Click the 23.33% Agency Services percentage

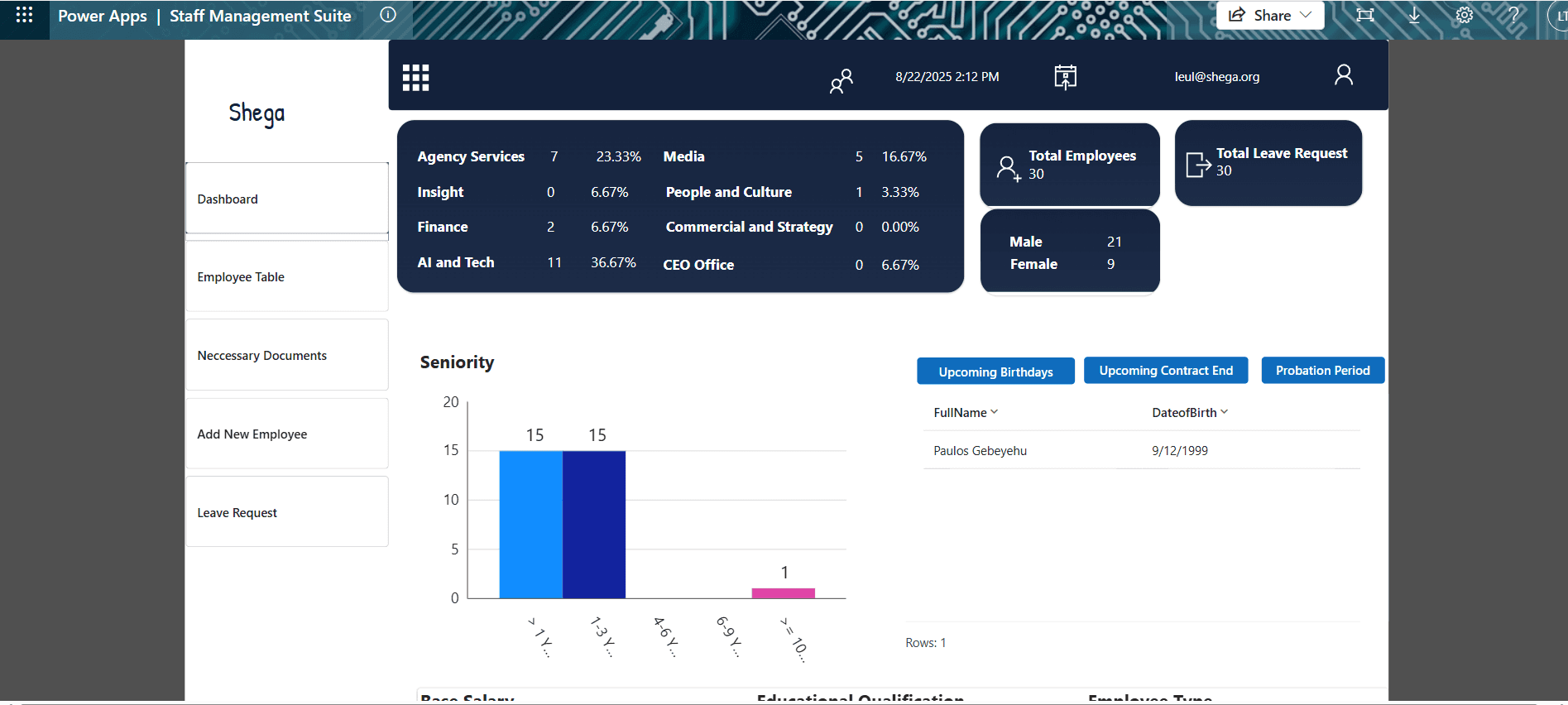[x=619, y=156]
